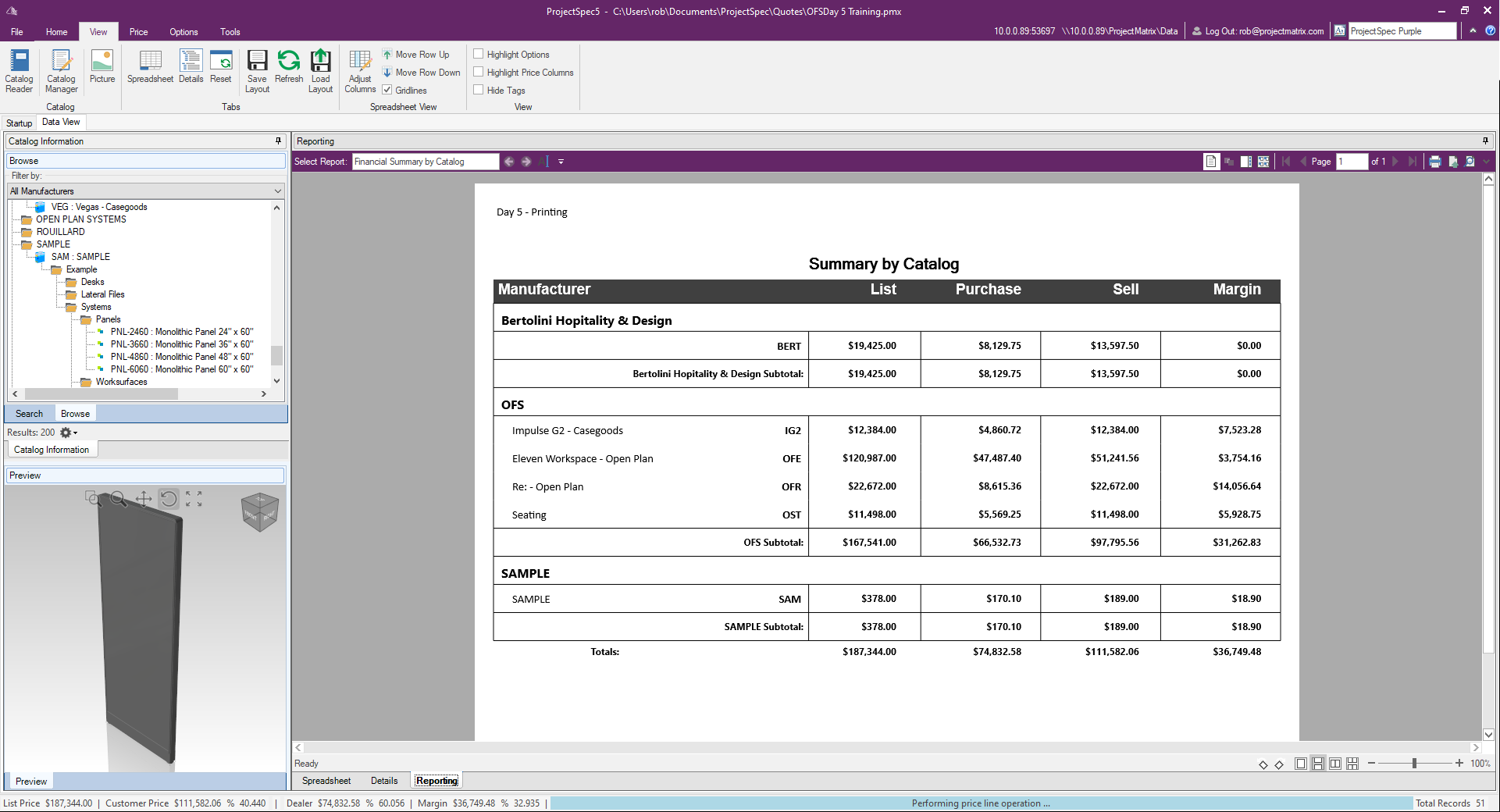Screen dimensions: 1500x812
Task: Pan the 3D preview
Action: click(144, 498)
